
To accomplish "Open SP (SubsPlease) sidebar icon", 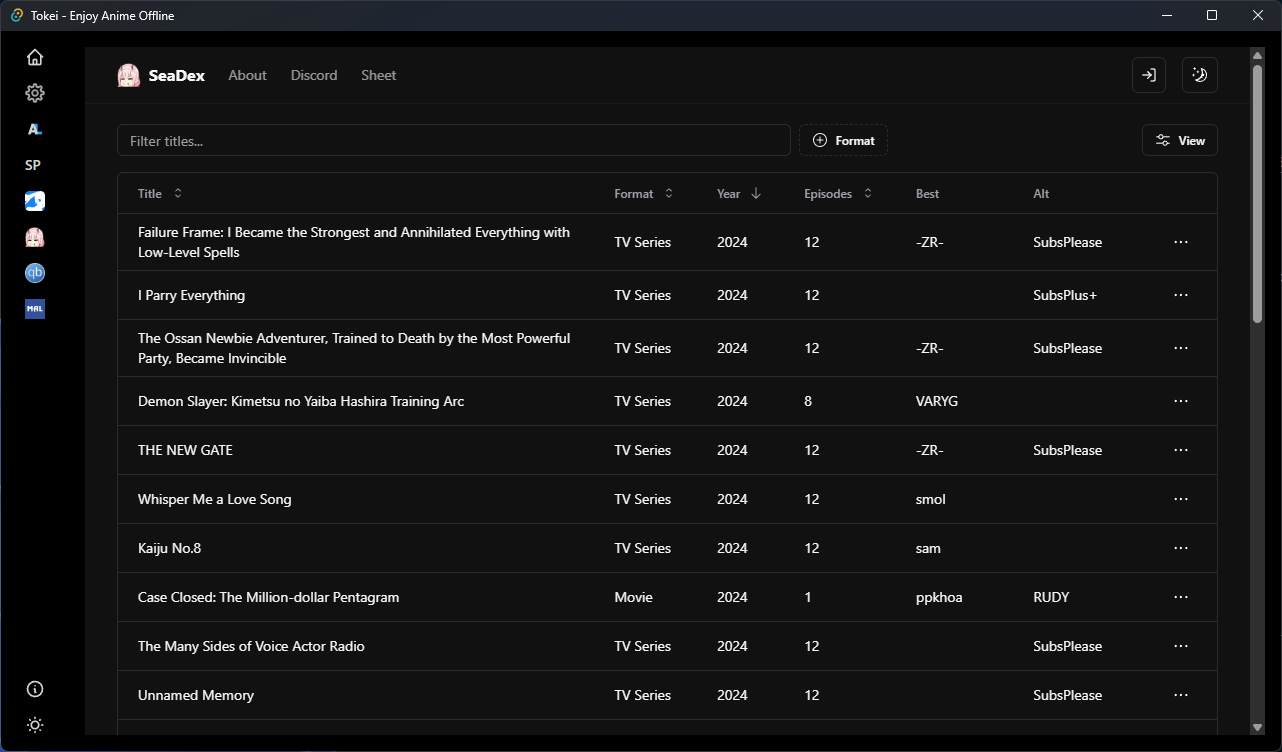I will (x=33, y=165).
